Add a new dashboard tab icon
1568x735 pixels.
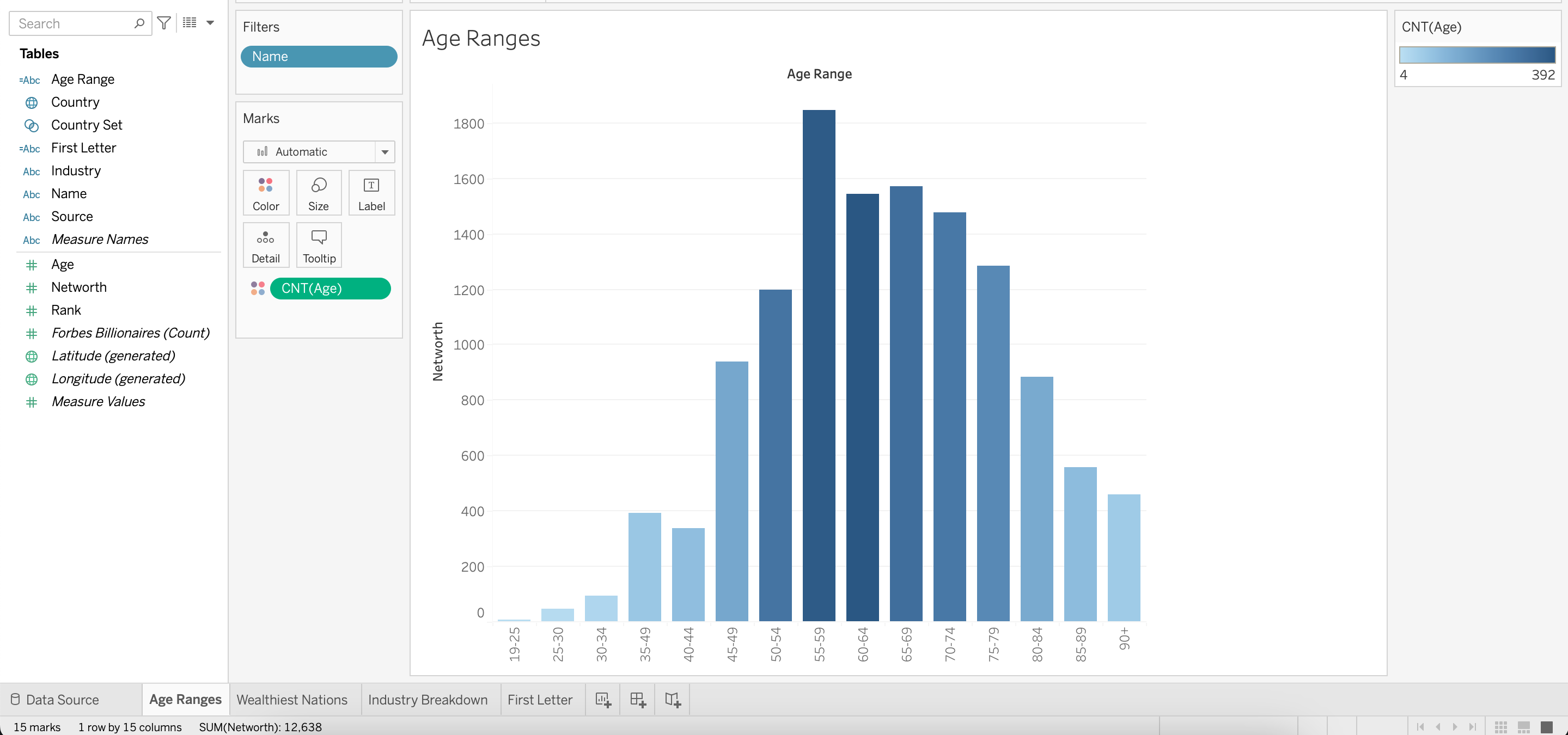pos(637,700)
